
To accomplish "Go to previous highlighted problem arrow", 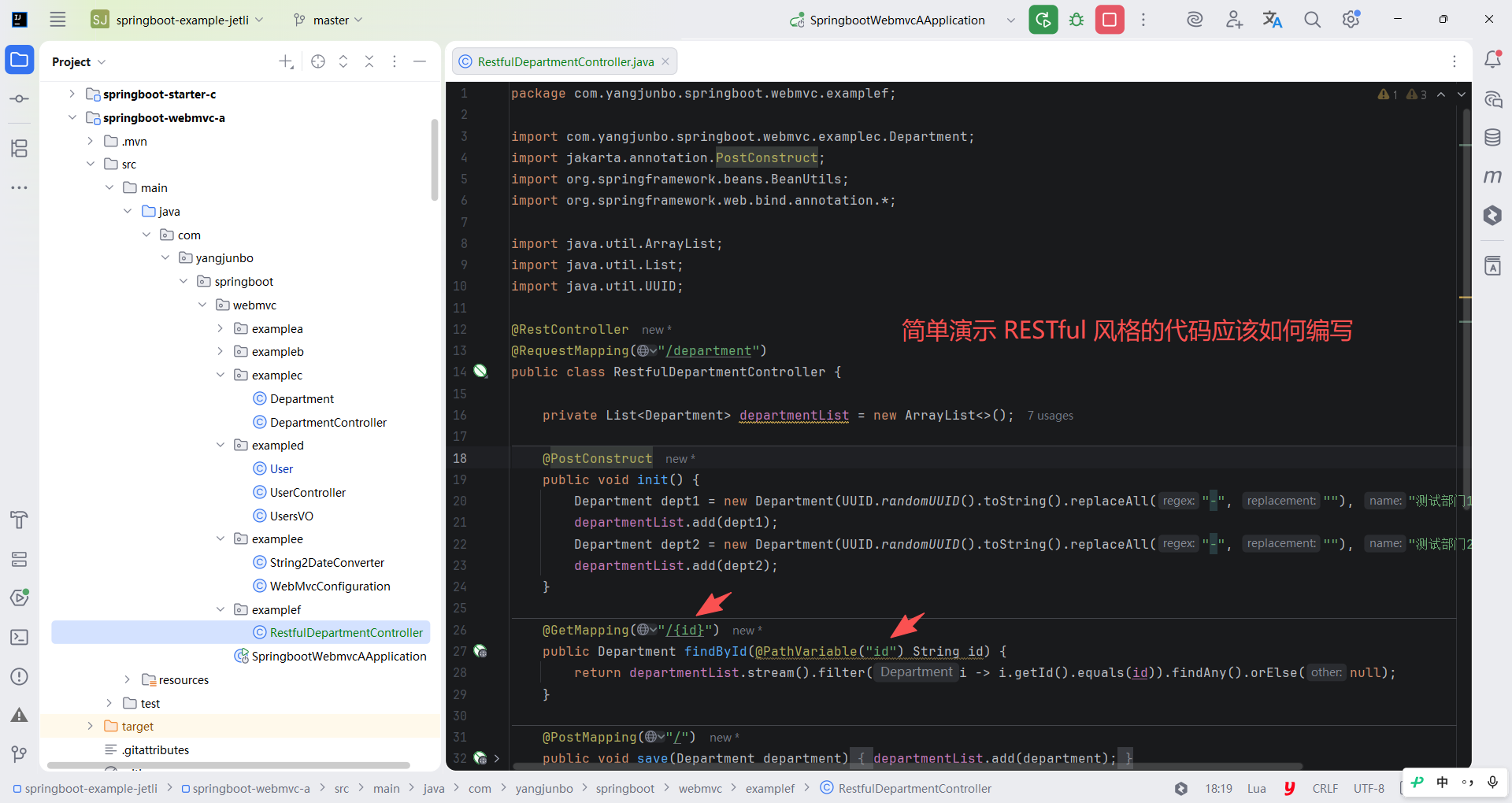I will click(x=1441, y=94).
